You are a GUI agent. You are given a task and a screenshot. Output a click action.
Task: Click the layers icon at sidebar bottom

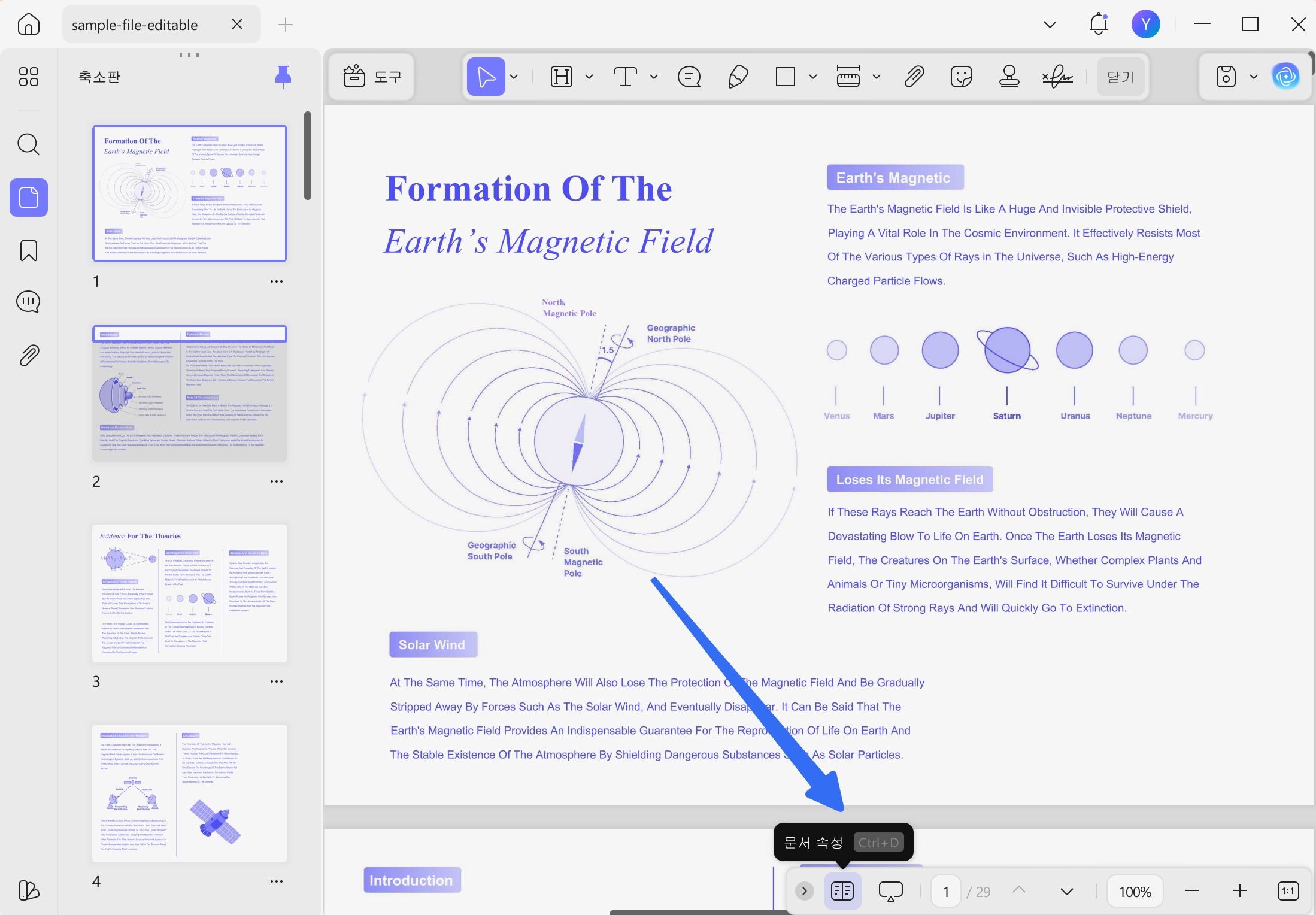[29, 890]
